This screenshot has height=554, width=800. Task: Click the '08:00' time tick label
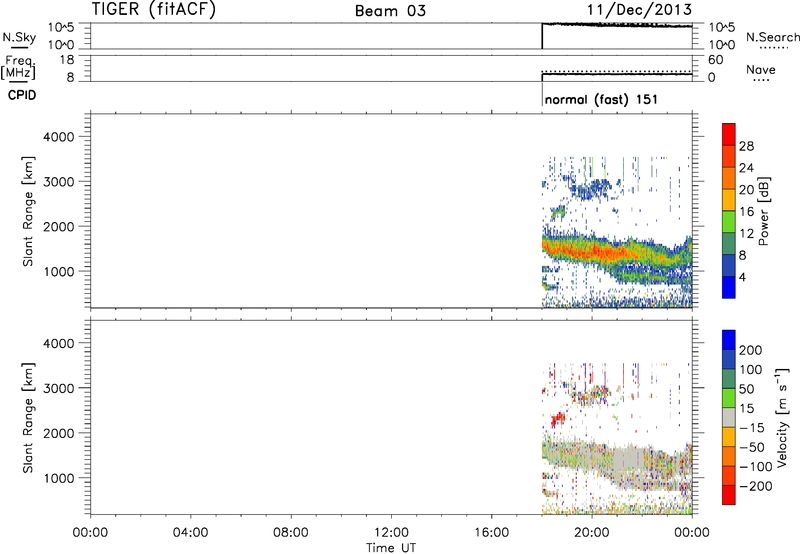pyautogui.click(x=291, y=533)
